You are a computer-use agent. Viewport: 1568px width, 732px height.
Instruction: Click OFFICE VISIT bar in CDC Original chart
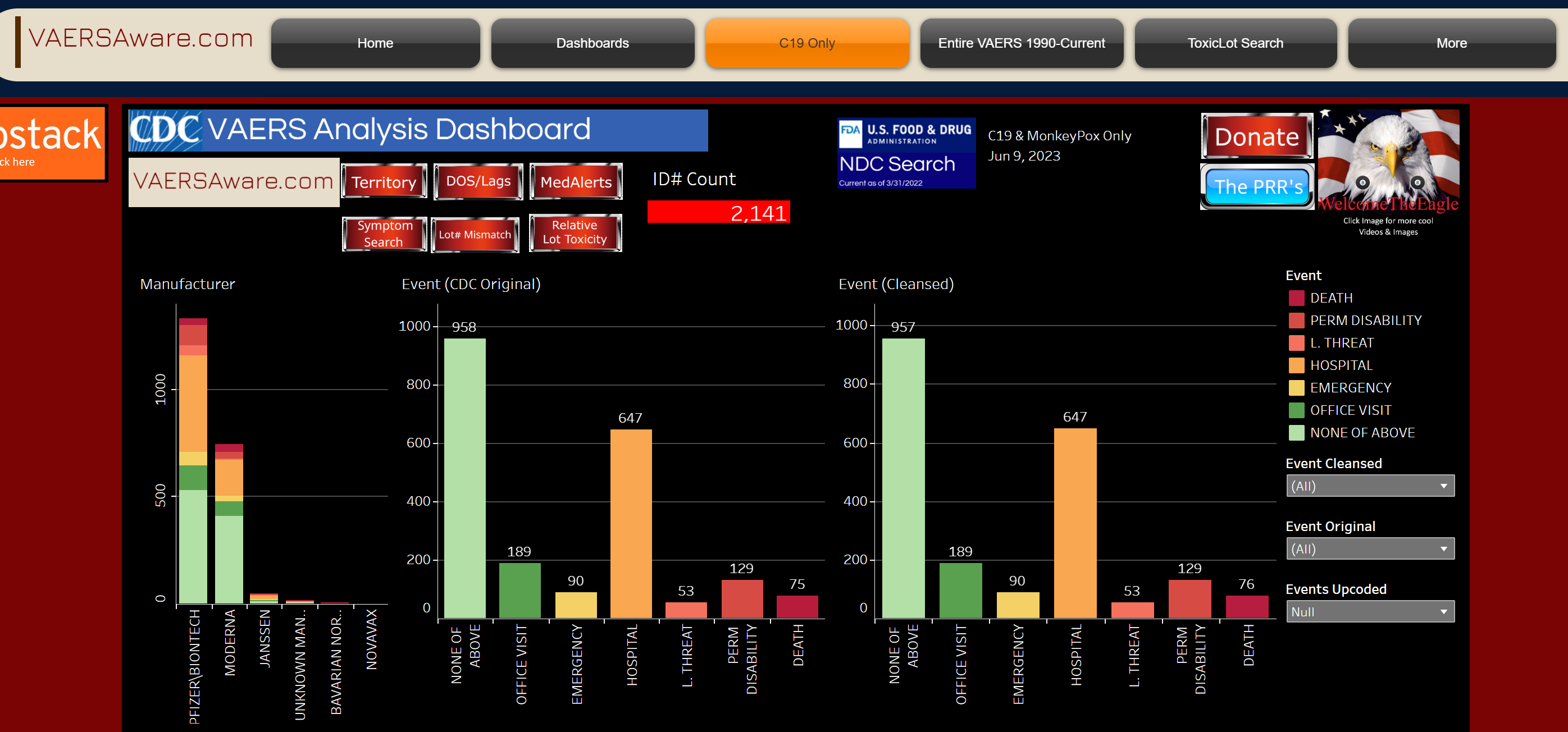520,591
